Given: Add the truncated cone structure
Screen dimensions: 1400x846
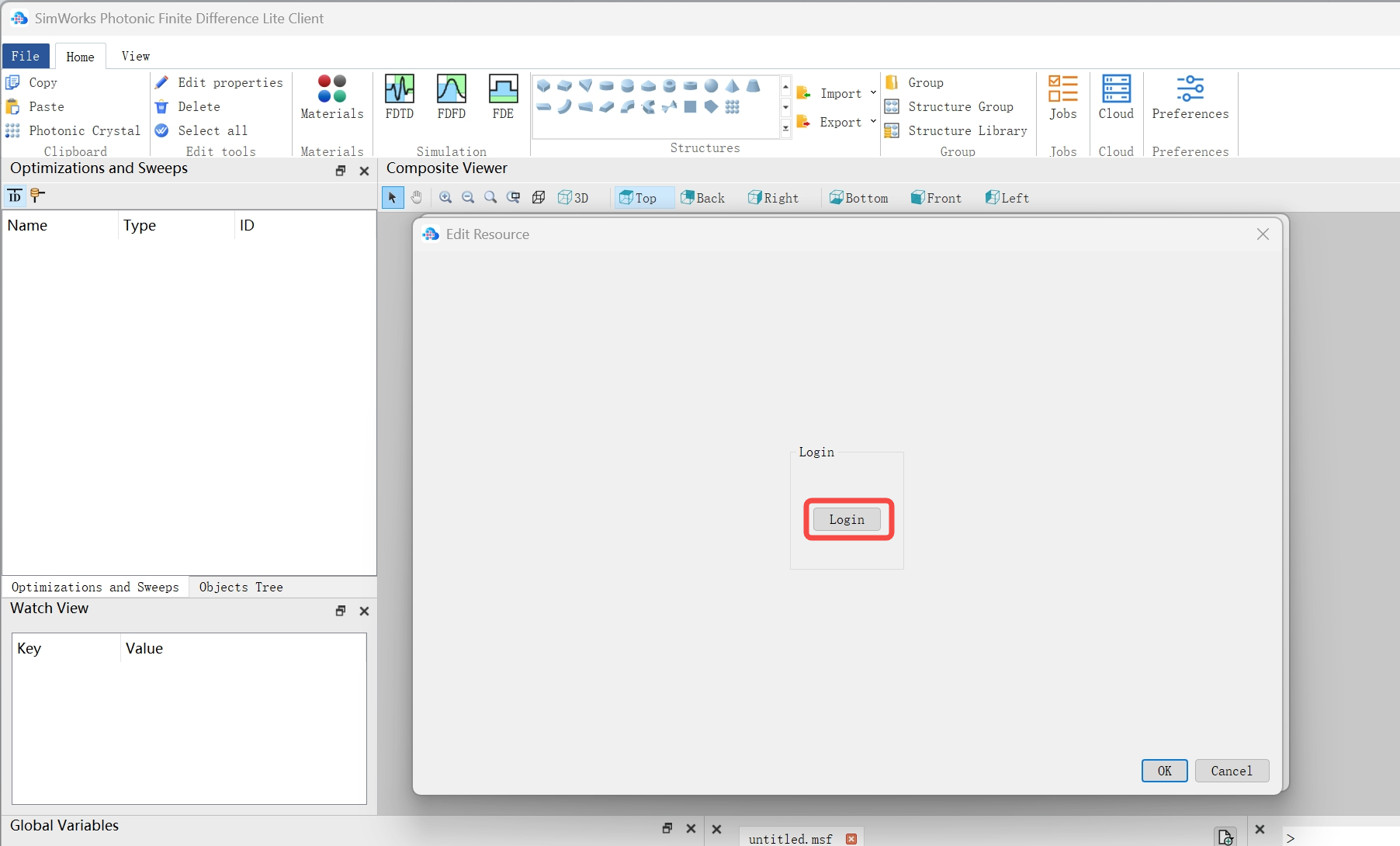Looking at the screenshot, I should coord(753,85).
